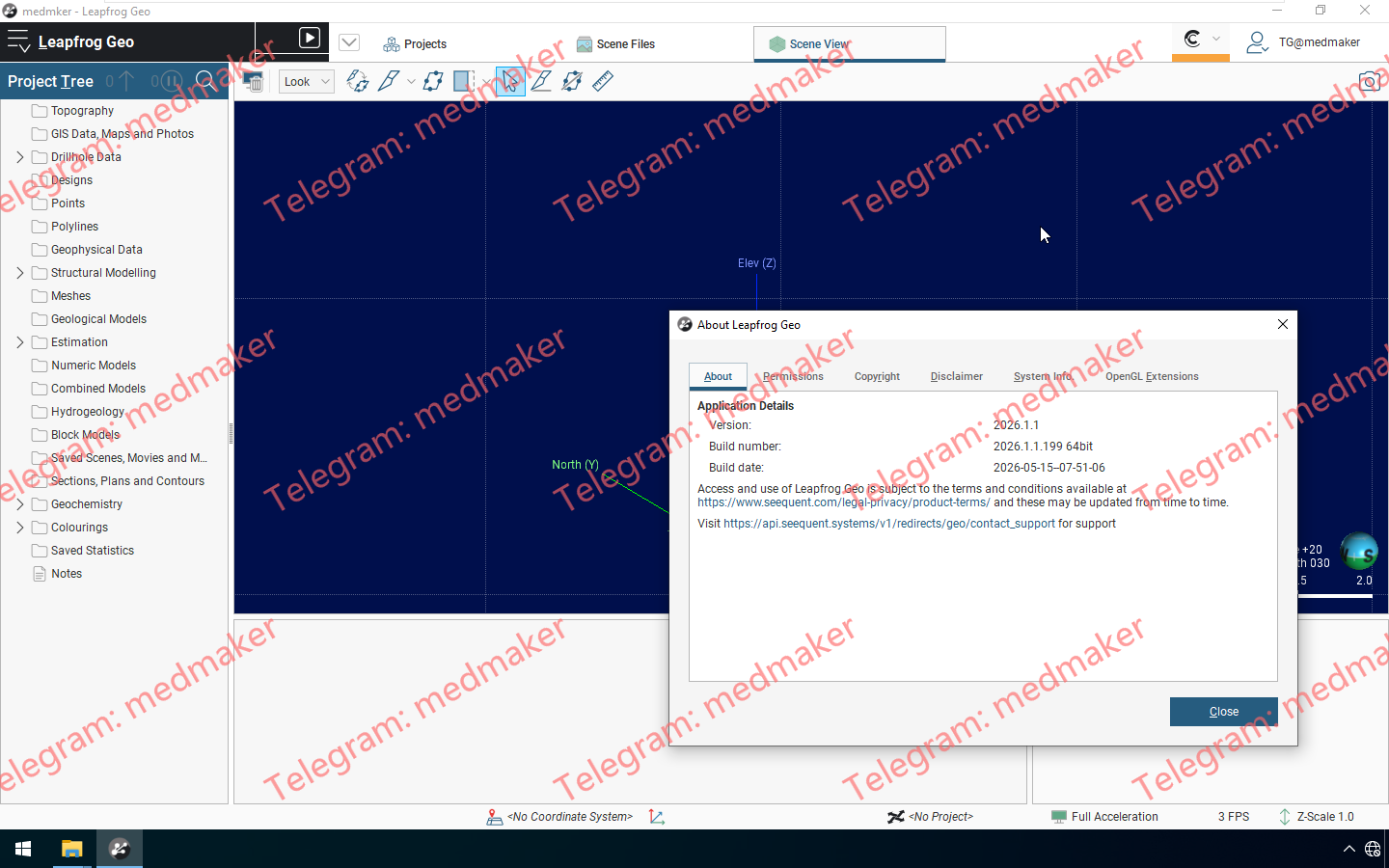This screenshot has width=1389, height=868.
Task: Select GIS Data, Maps and Photos folder
Action: [122, 134]
